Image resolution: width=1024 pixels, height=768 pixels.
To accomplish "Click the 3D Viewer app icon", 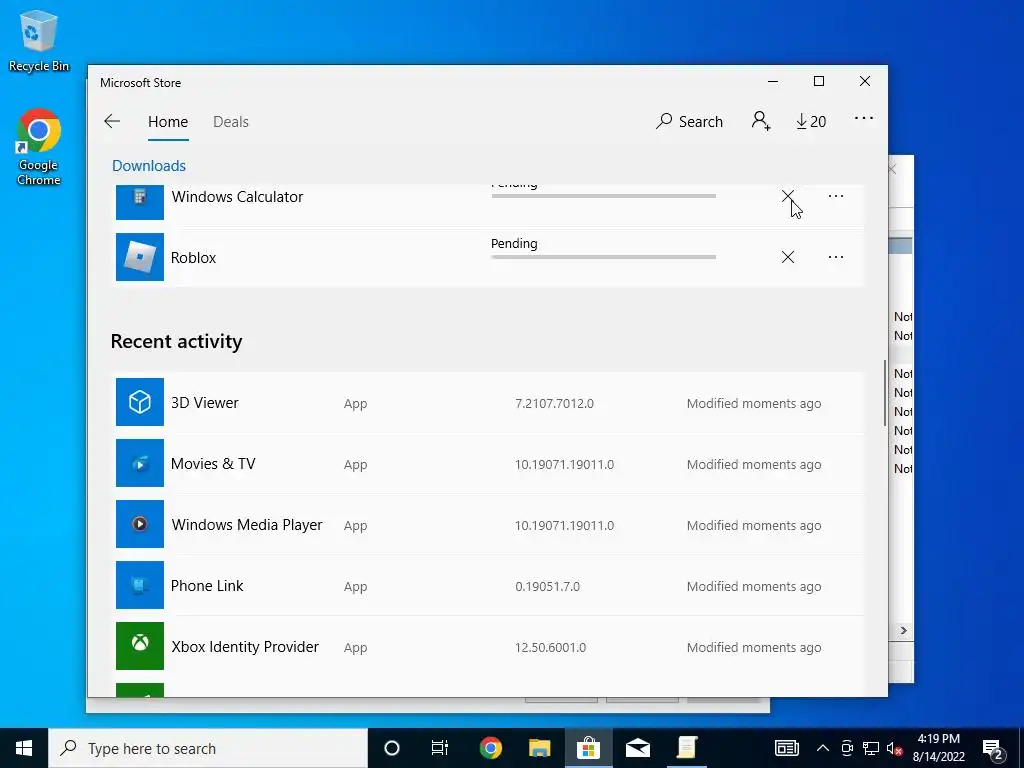I will click(x=140, y=402).
